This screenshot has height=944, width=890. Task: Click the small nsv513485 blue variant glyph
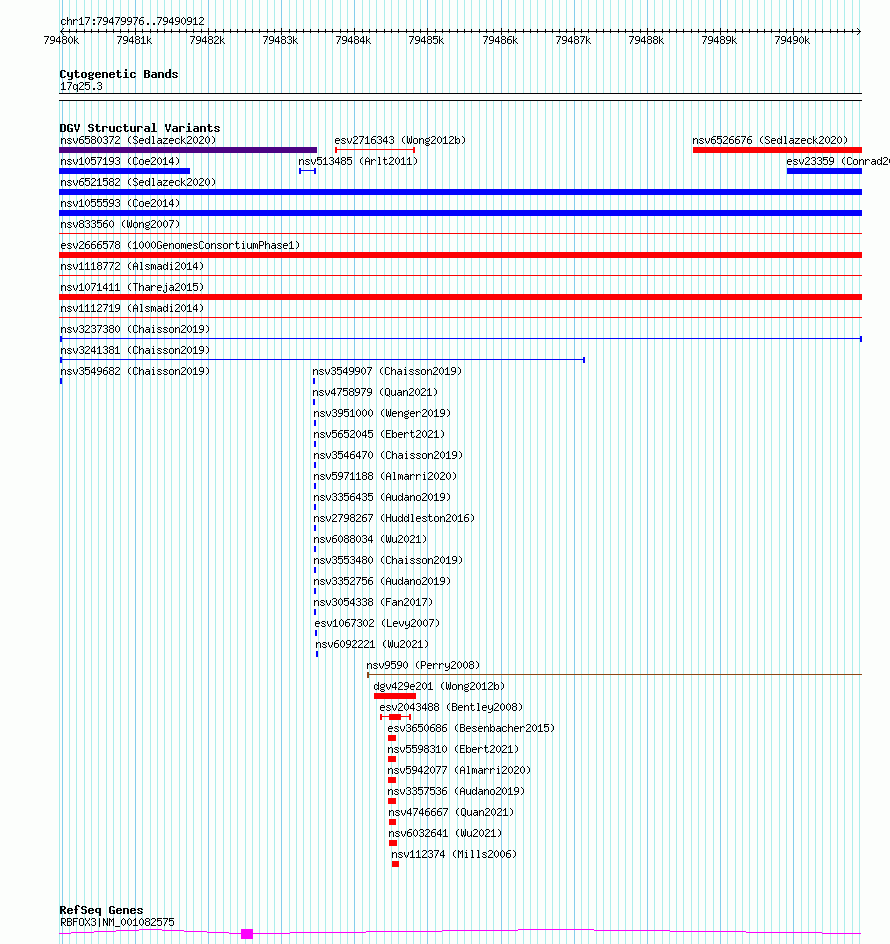[307, 171]
